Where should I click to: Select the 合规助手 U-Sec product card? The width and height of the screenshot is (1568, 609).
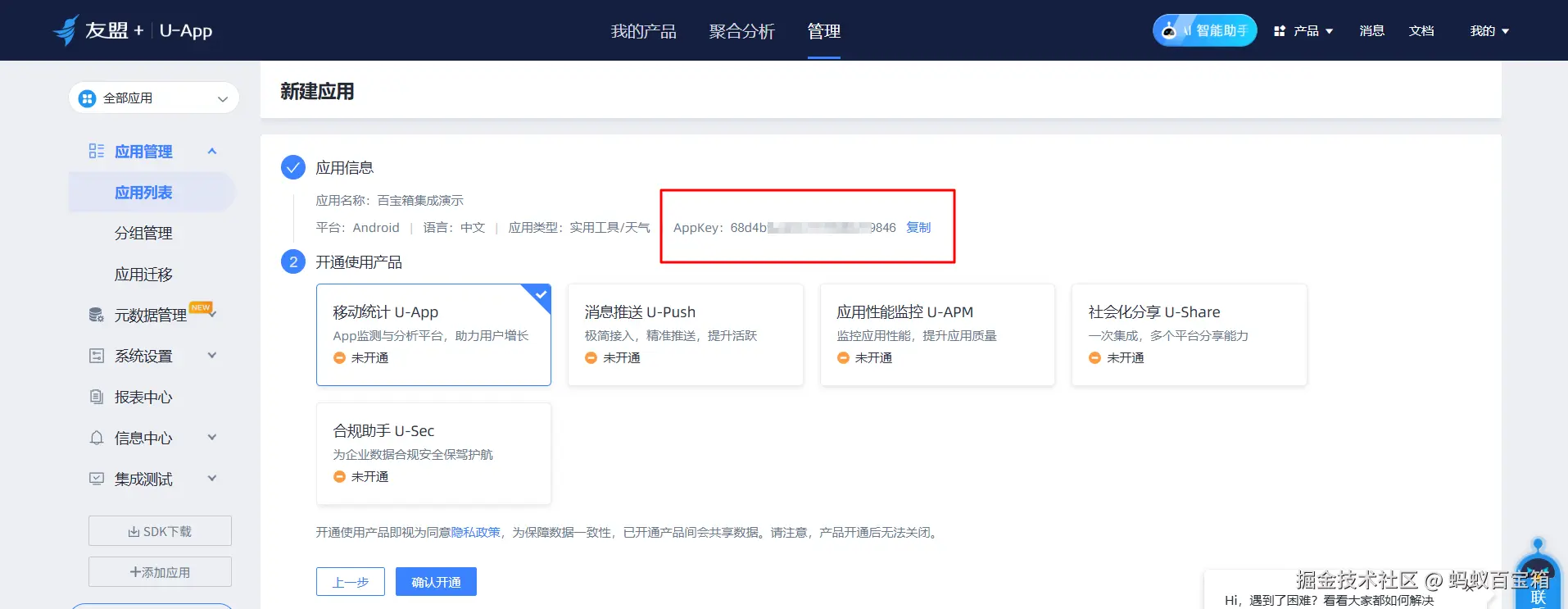433,453
